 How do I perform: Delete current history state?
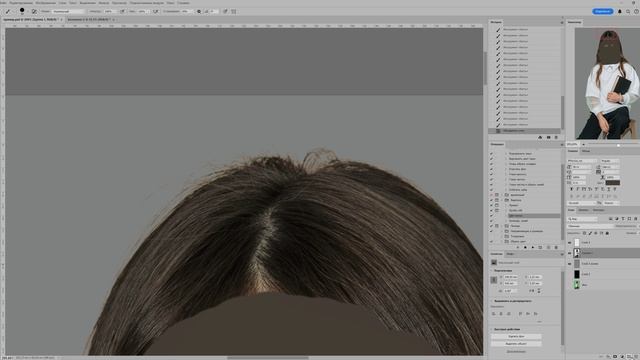[556, 137]
